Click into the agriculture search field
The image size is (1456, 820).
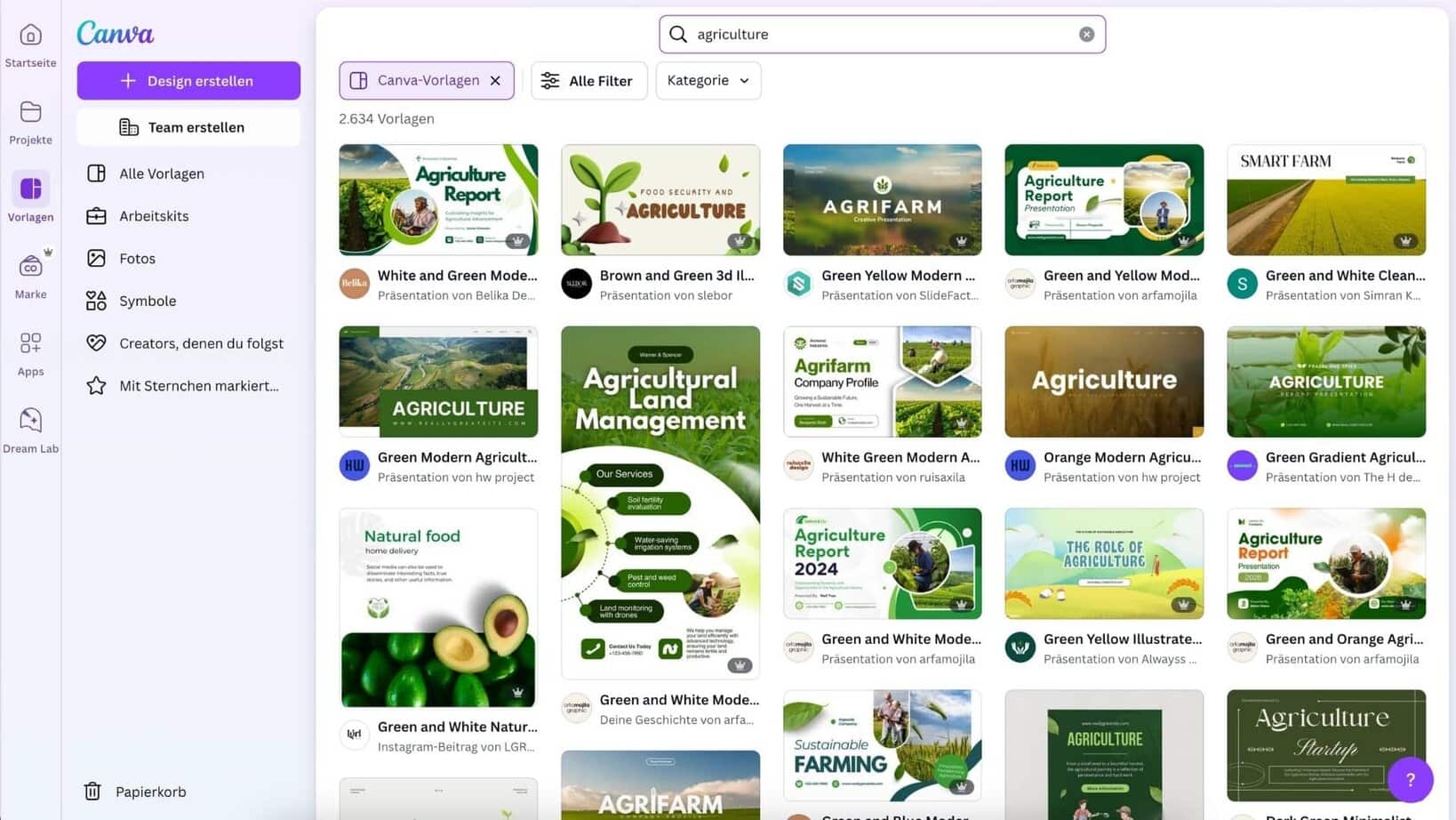[880, 34]
